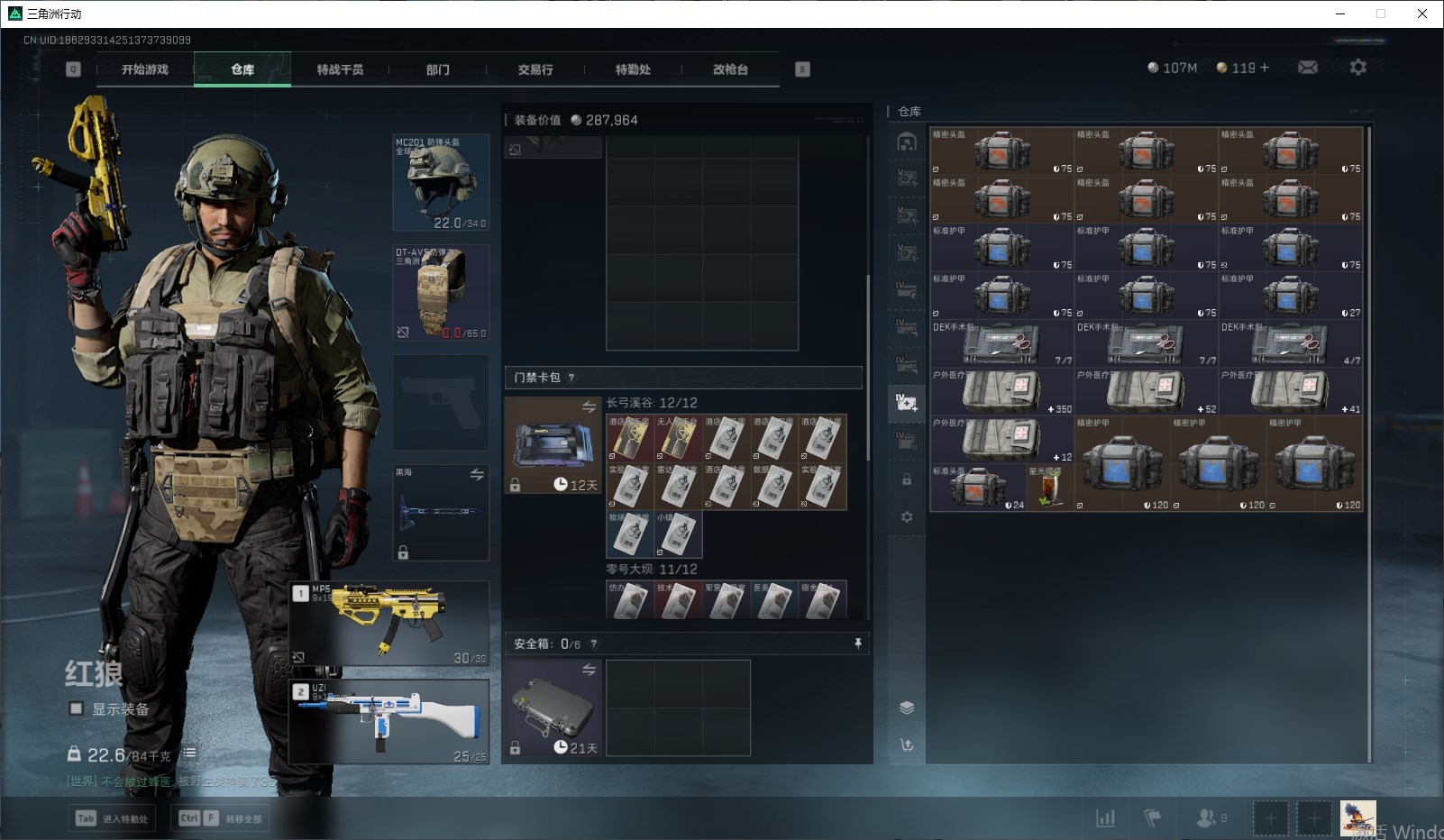
Task: Click the empty pistol slot
Action: pyautogui.click(x=441, y=403)
